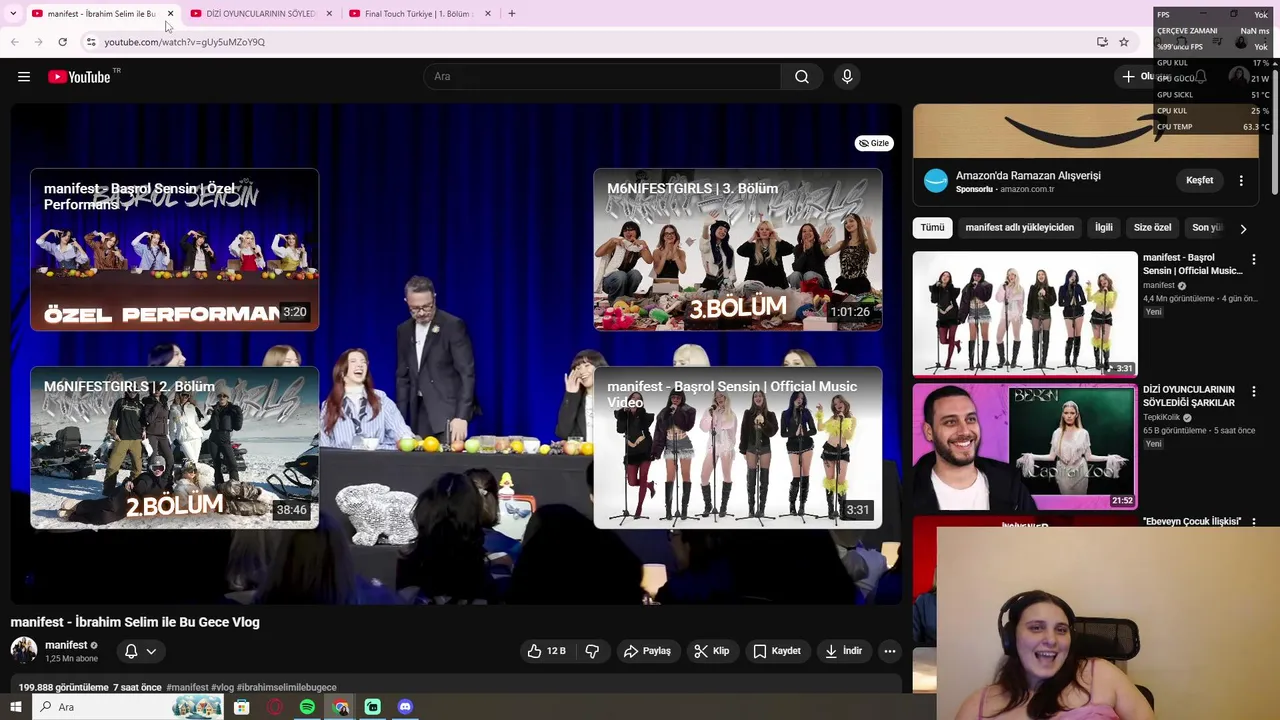
Task: Save the video with Kaydet
Action: [777, 651]
